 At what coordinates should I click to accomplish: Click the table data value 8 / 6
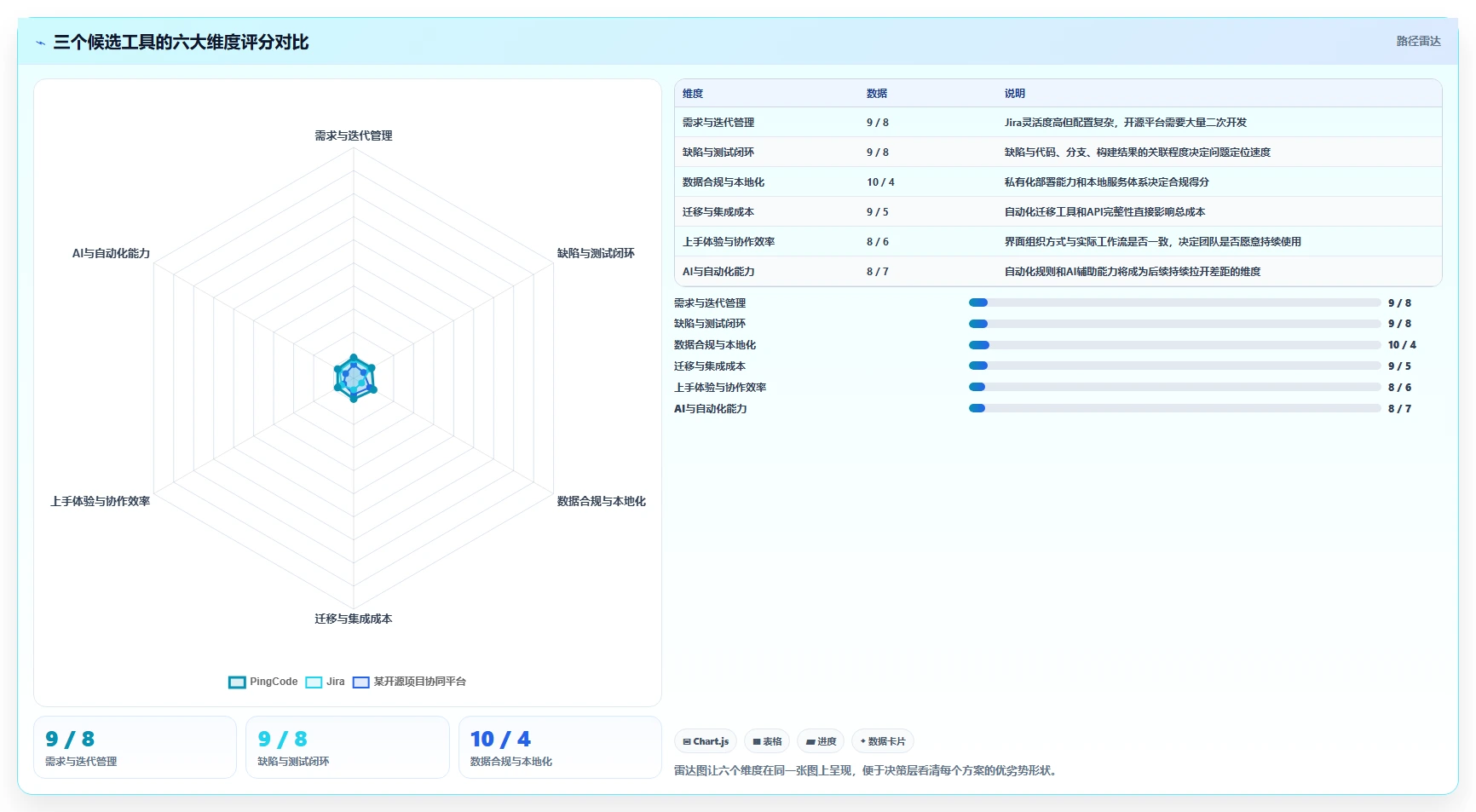click(x=878, y=242)
